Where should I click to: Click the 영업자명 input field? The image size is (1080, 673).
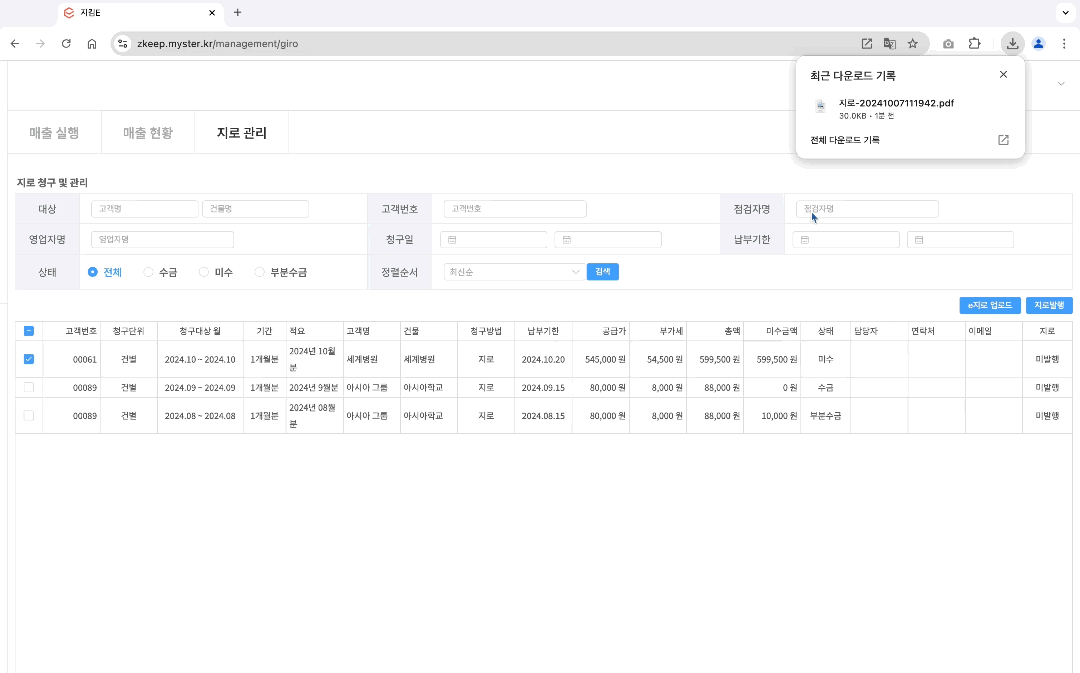click(163, 240)
